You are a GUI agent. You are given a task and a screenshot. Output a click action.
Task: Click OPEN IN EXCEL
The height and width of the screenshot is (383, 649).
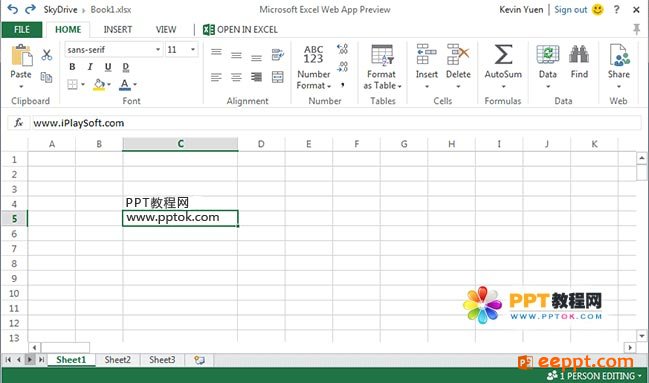(240, 29)
